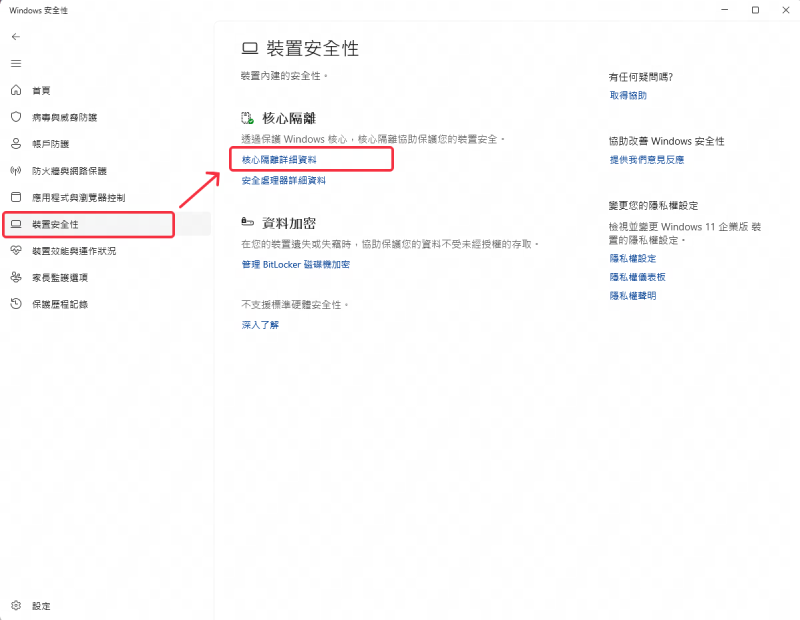The width and height of the screenshot is (800, 620).
Task: Click the drive lock icon beside 資料加密
Action: [247, 222]
